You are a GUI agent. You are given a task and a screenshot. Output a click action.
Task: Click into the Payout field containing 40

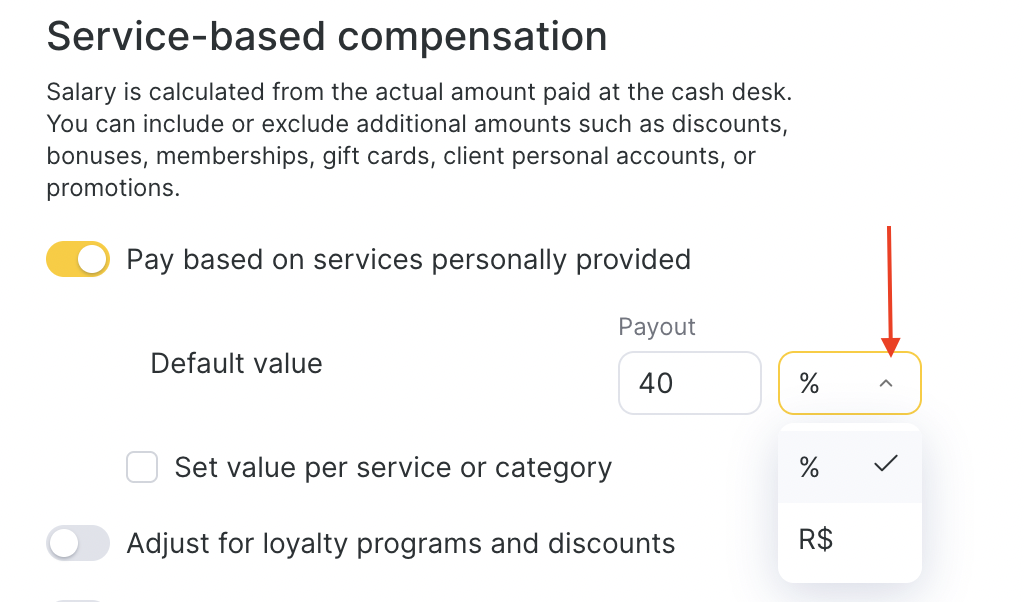[689, 383]
